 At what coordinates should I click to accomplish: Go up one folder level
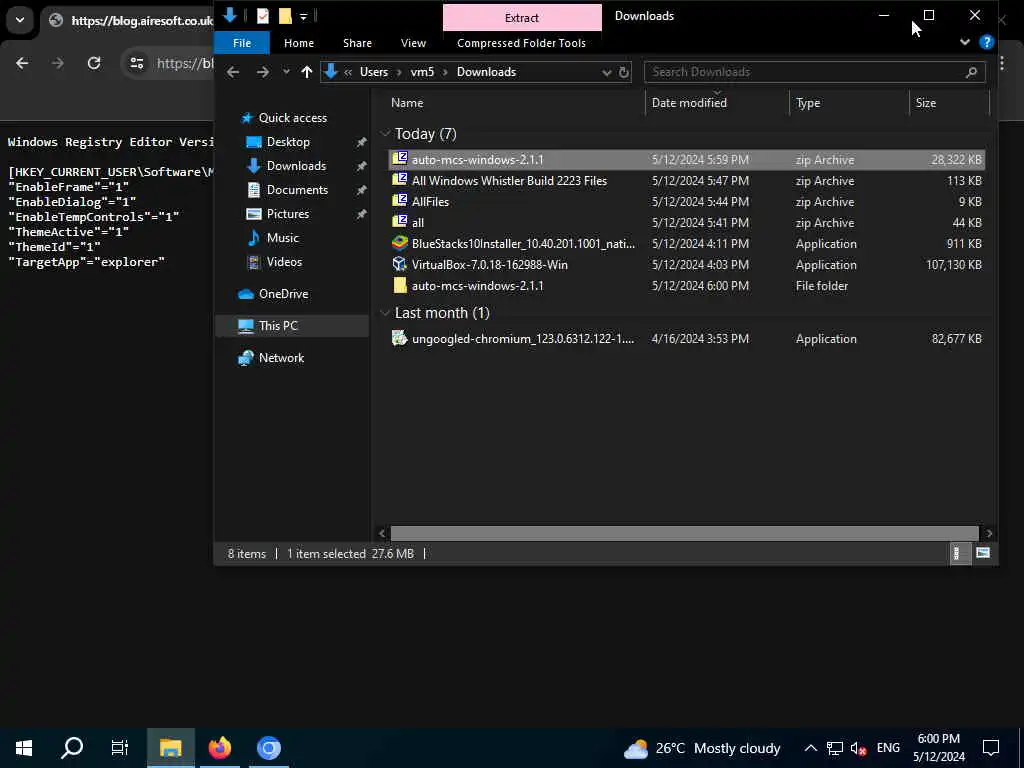point(306,72)
